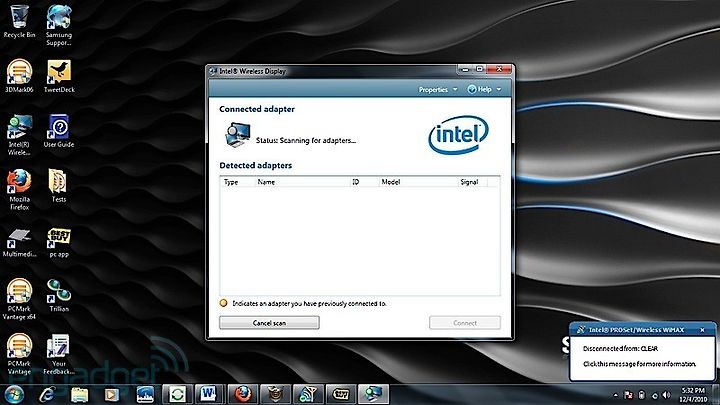Select the Tests folder on desktop
The image size is (720, 405).
(58, 186)
